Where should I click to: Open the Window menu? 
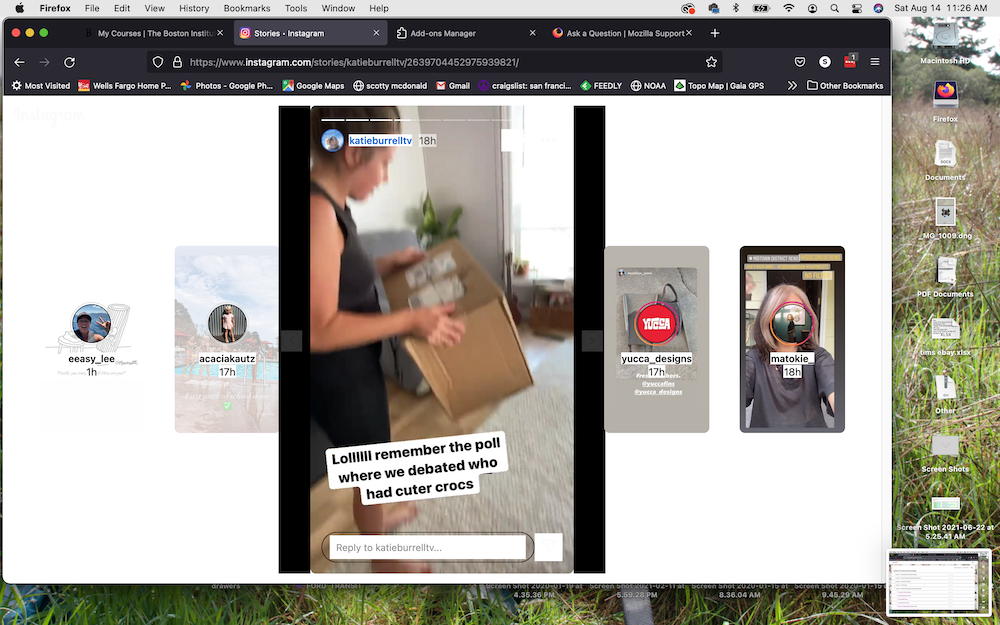[338, 8]
